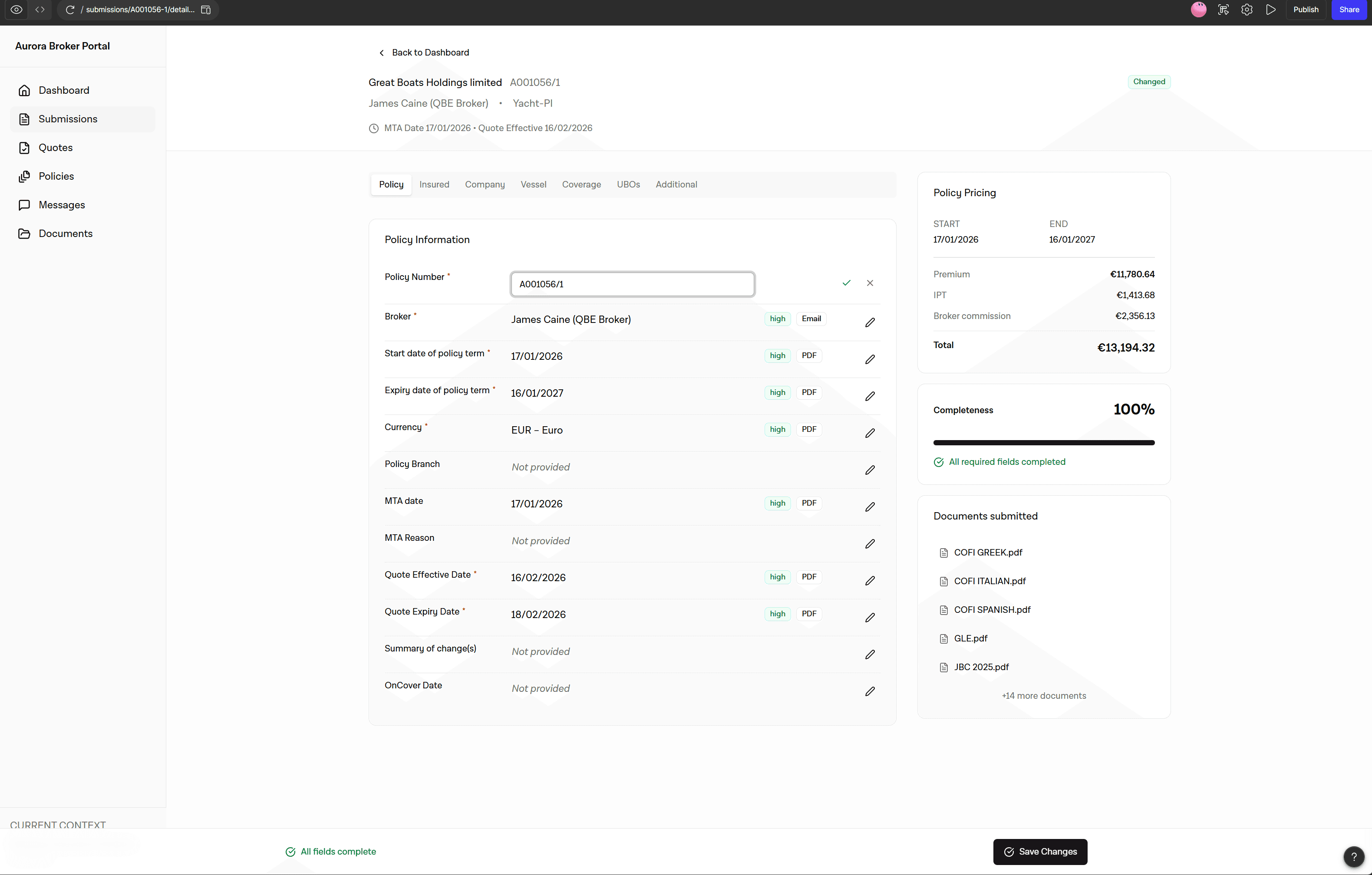Click into the Policy Number input field

click(632, 284)
